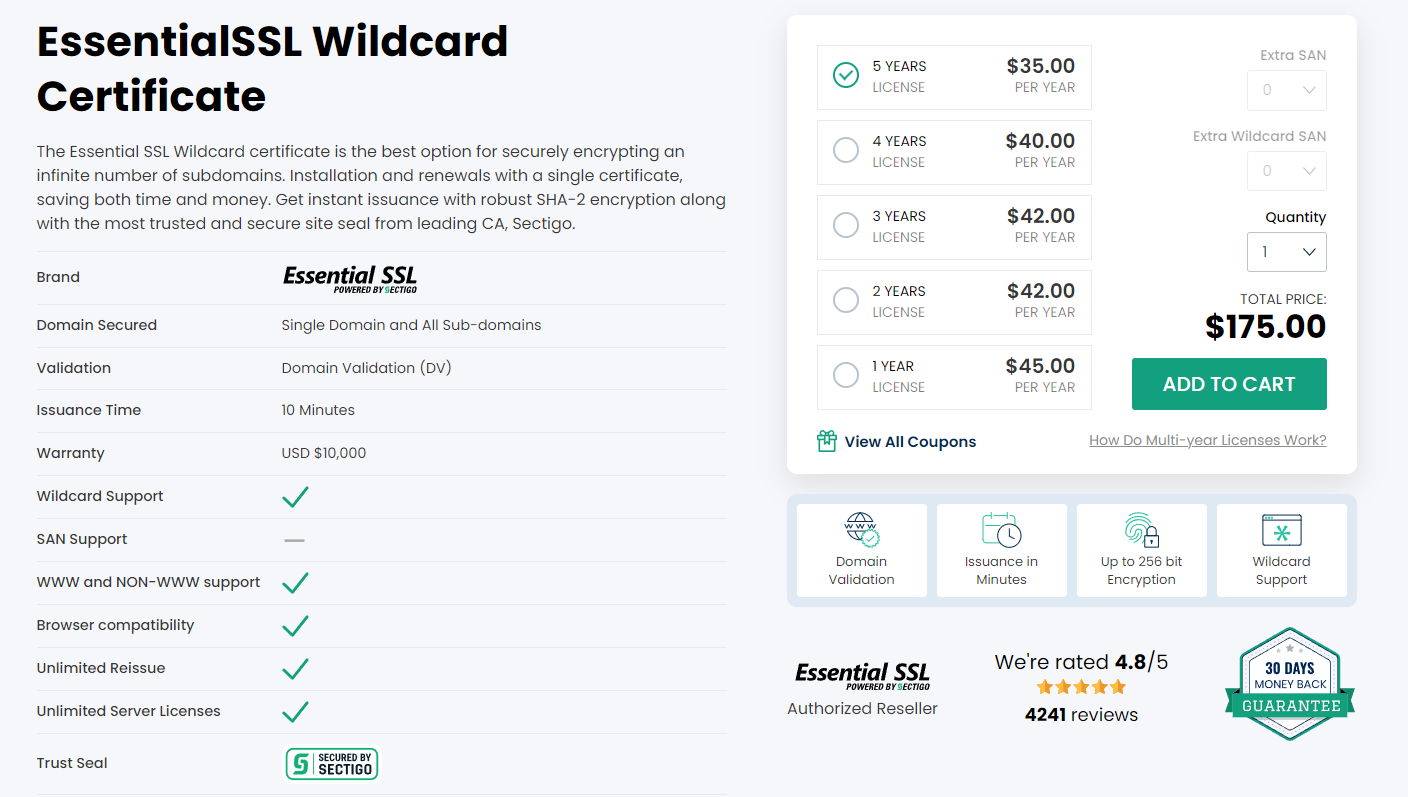The height and width of the screenshot is (797, 1408).
Task: Click the Domain Validation globe icon
Action: pos(861,530)
